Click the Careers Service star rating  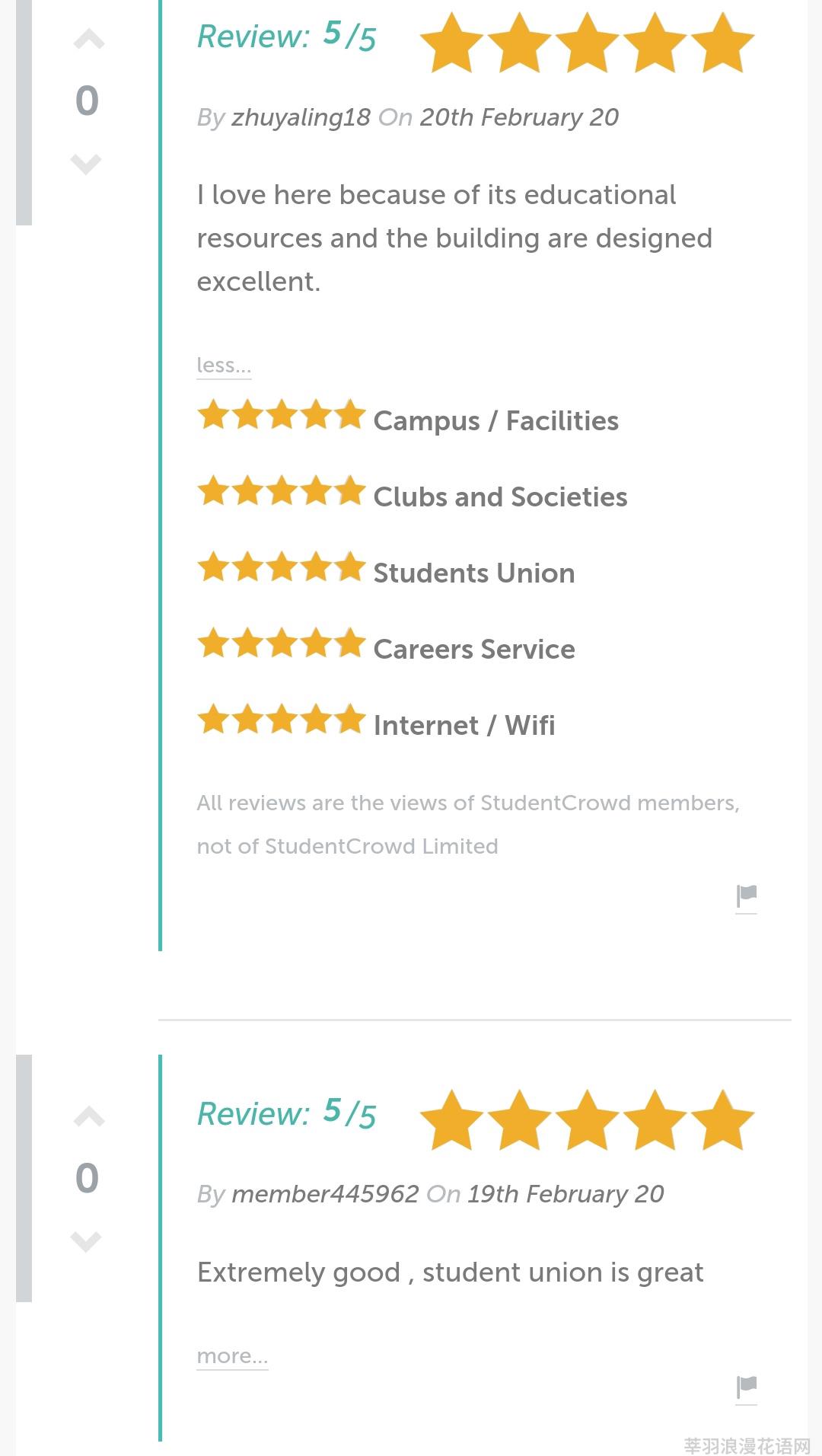(282, 644)
